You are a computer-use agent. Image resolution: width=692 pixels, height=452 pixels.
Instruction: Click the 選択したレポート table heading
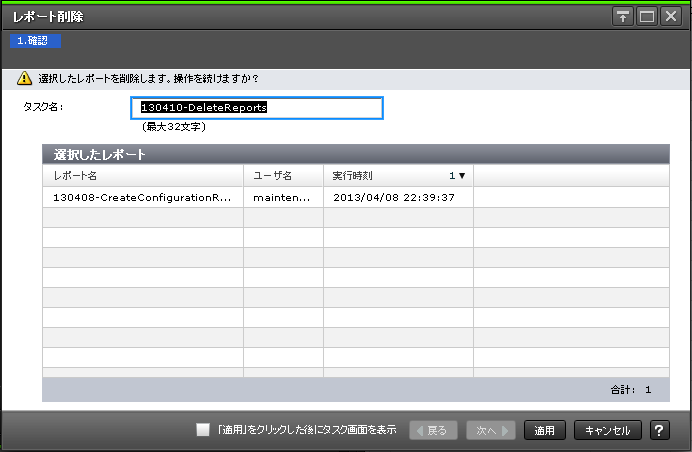click(x=100, y=154)
